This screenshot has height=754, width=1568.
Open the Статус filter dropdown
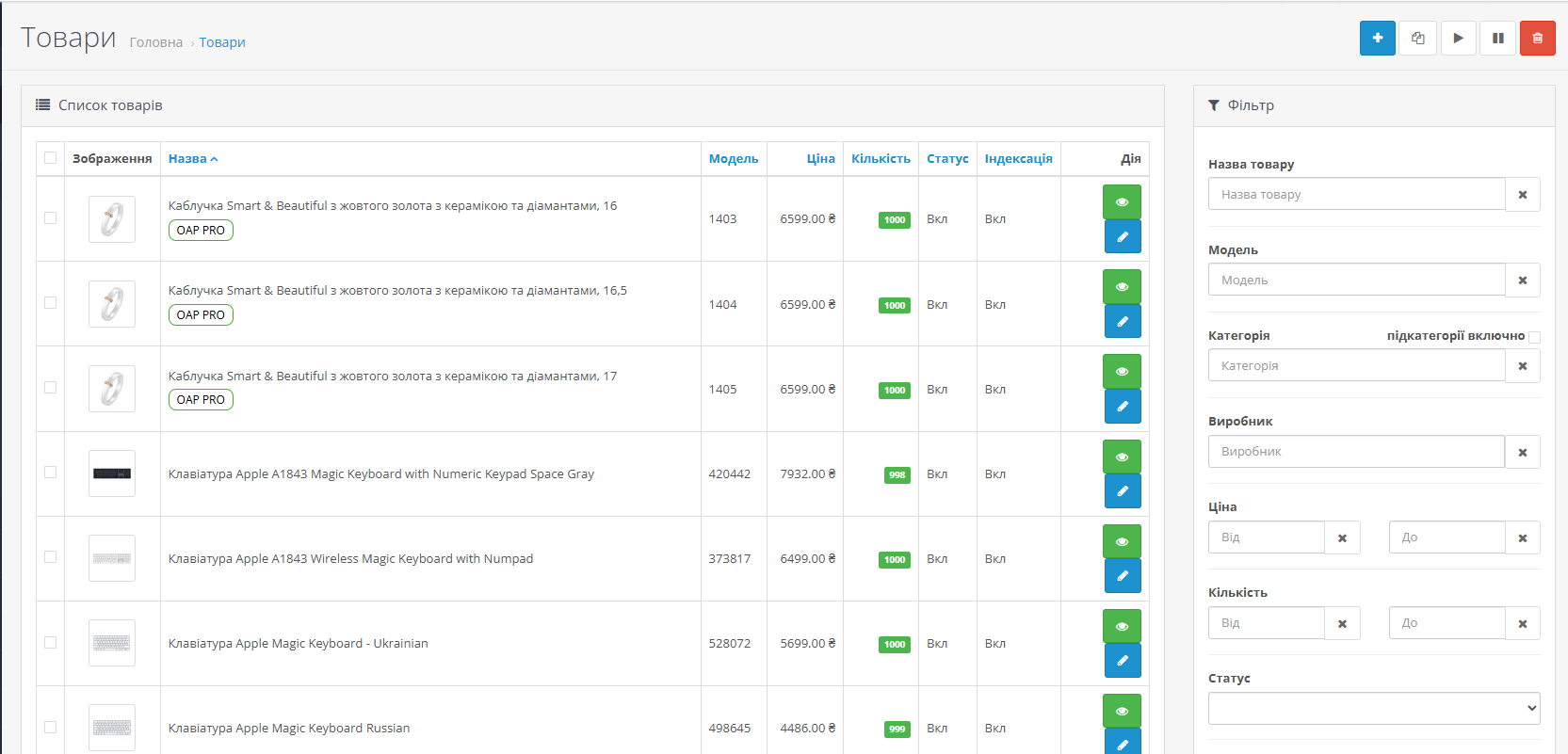point(1373,709)
